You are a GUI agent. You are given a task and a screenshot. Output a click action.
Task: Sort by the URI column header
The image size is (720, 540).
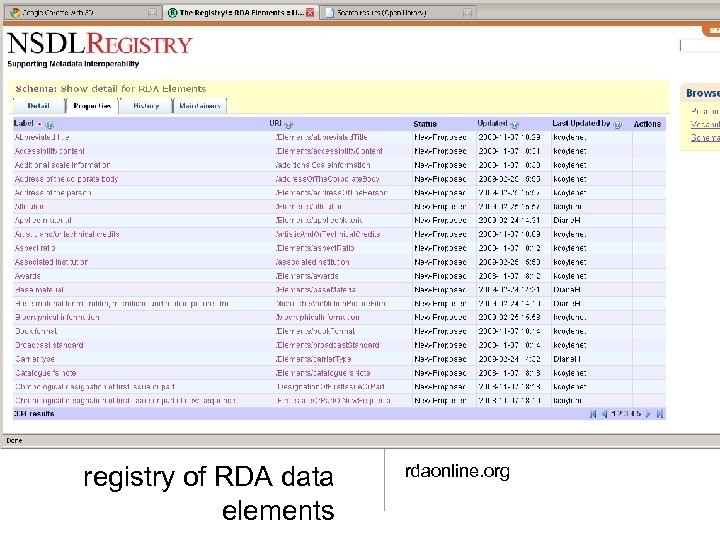[x=275, y=124]
